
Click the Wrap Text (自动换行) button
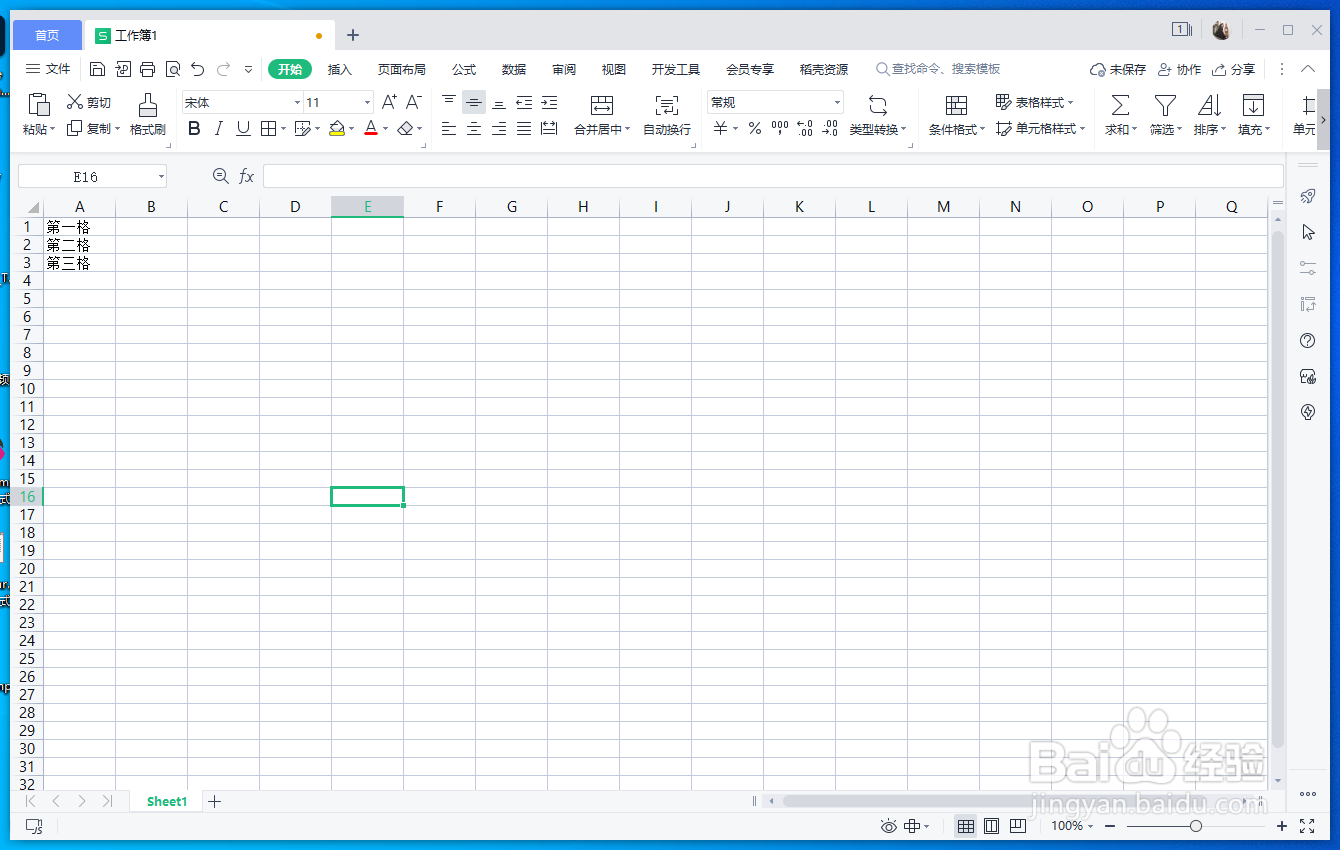click(667, 115)
